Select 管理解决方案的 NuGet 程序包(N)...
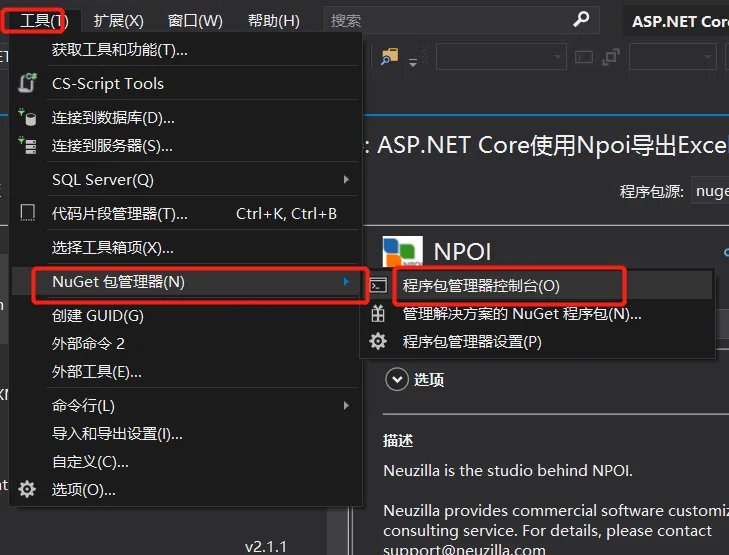 [x=538, y=314]
